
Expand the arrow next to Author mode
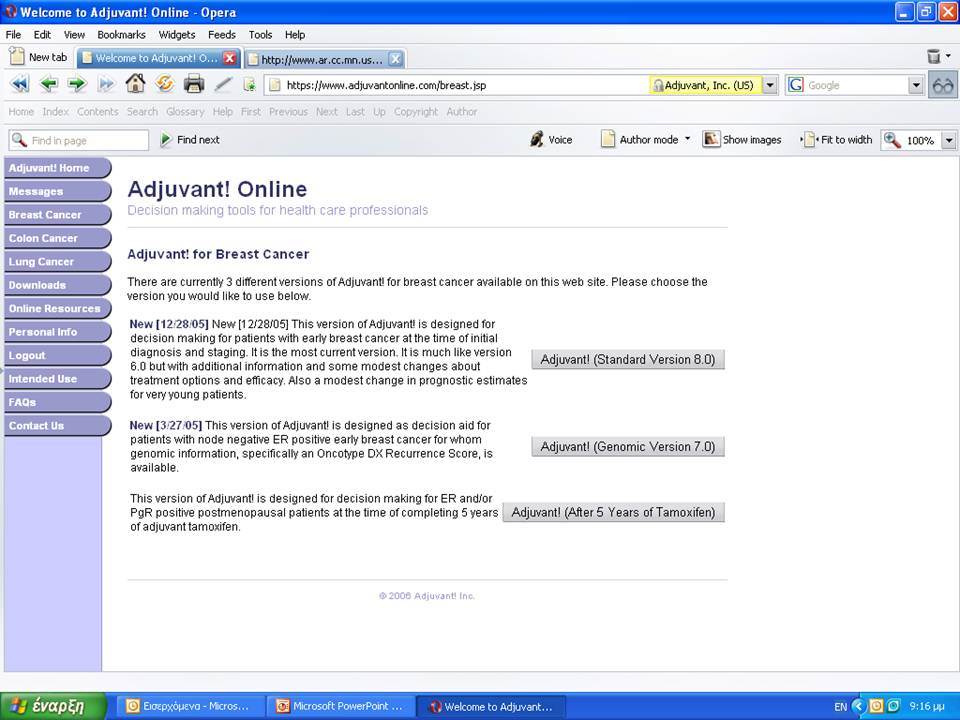click(x=687, y=139)
